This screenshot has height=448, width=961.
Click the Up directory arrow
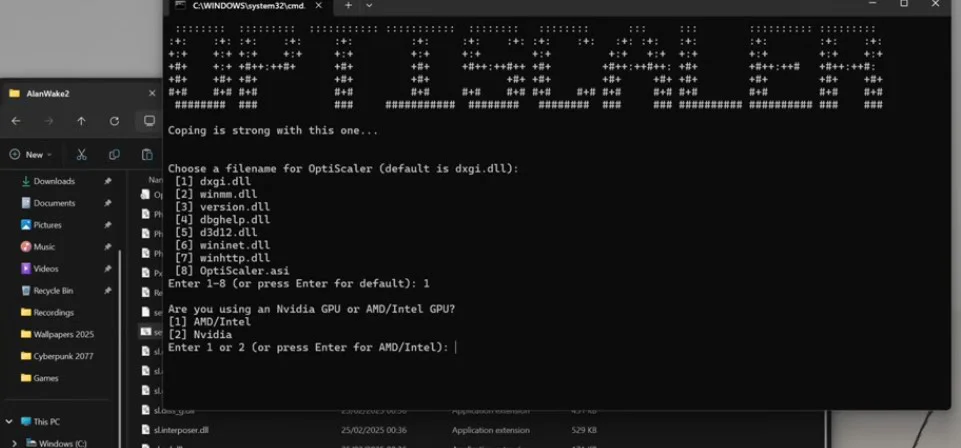(81, 121)
